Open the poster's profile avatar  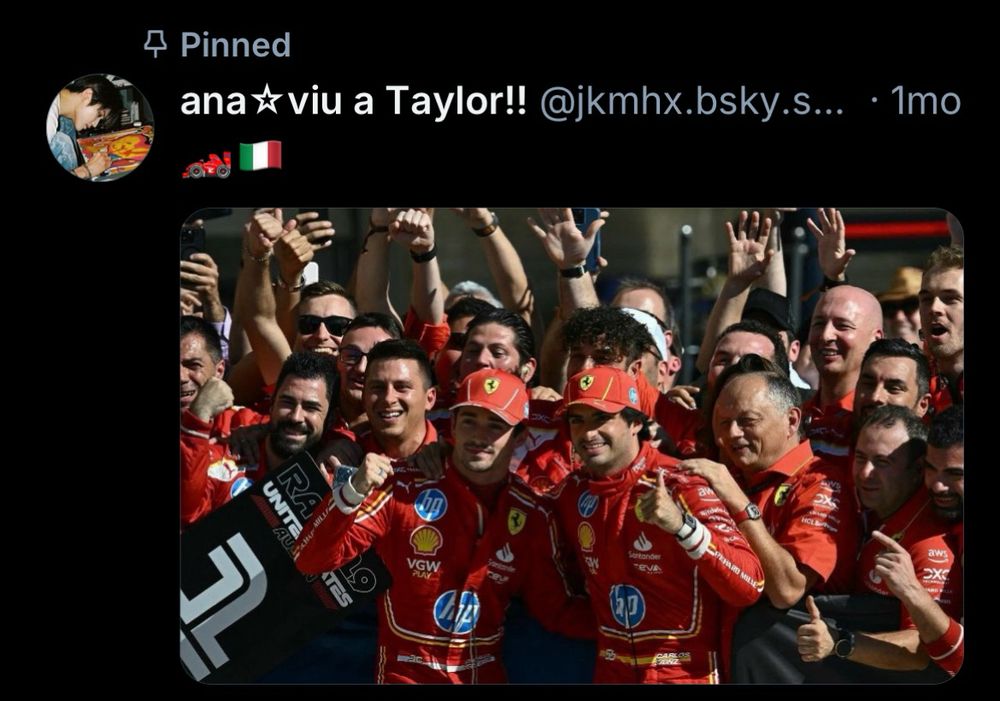(x=100, y=128)
